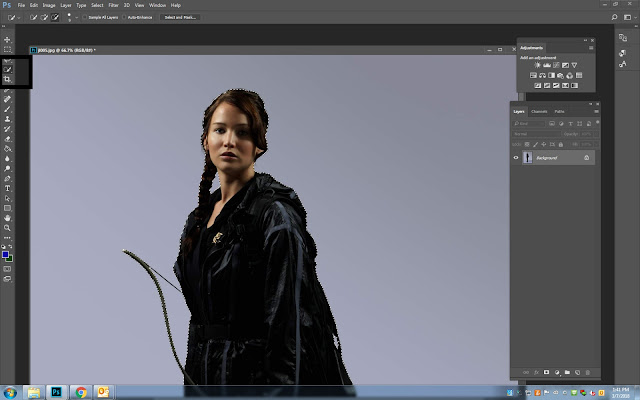The image size is (640, 400).
Task: Select the Dodge tool
Action: (x=7, y=169)
